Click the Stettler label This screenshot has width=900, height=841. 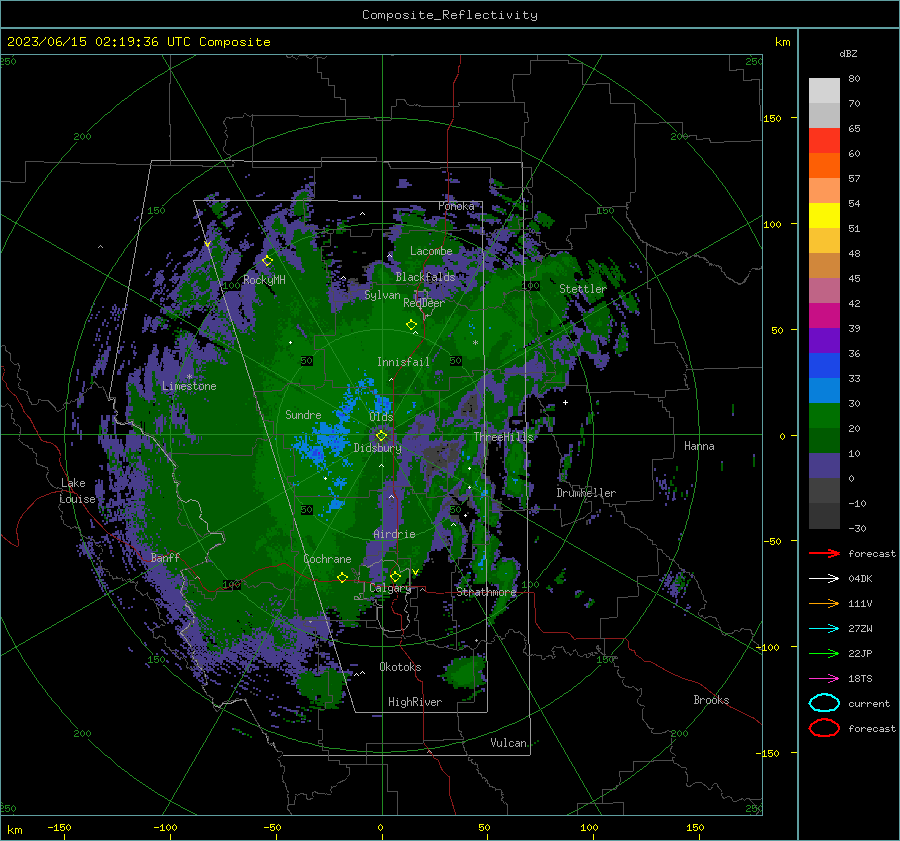tap(583, 289)
